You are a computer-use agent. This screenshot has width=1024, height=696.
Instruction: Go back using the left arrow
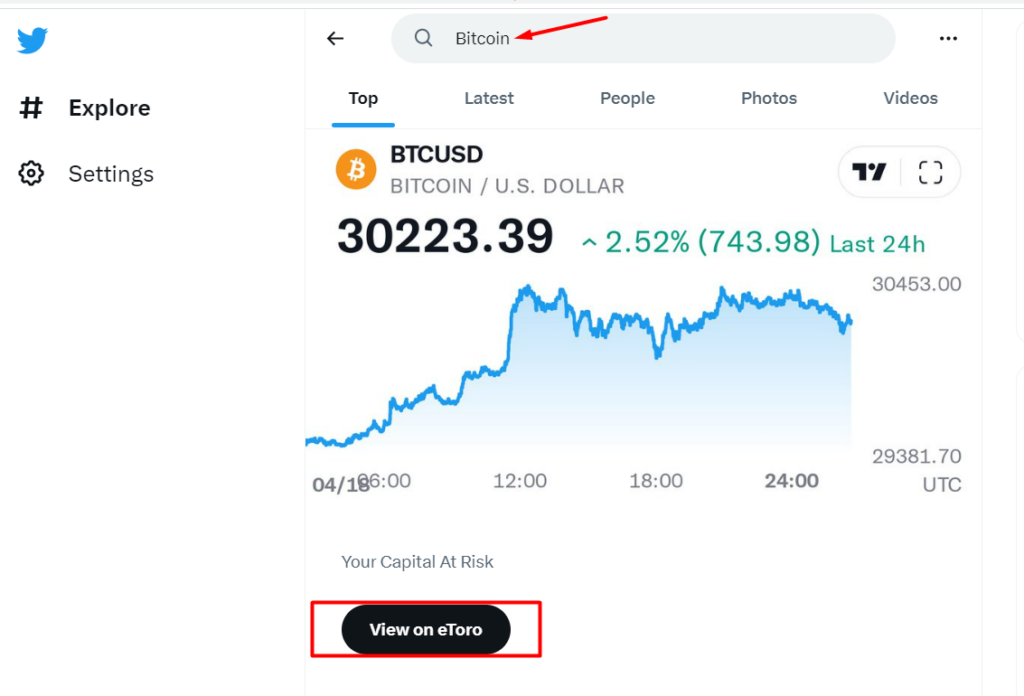335,39
